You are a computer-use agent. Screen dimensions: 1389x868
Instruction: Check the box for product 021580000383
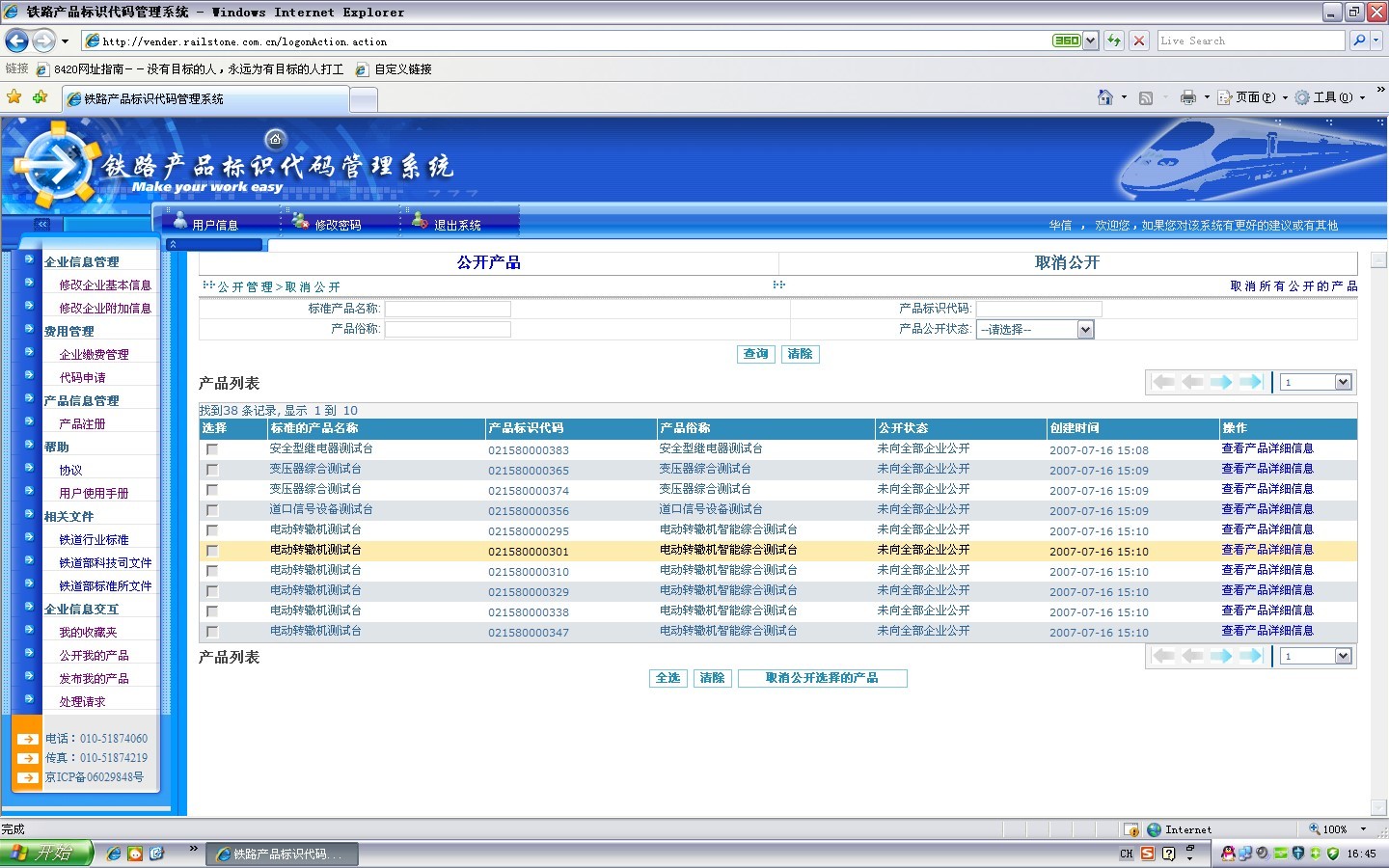(x=212, y=449)
